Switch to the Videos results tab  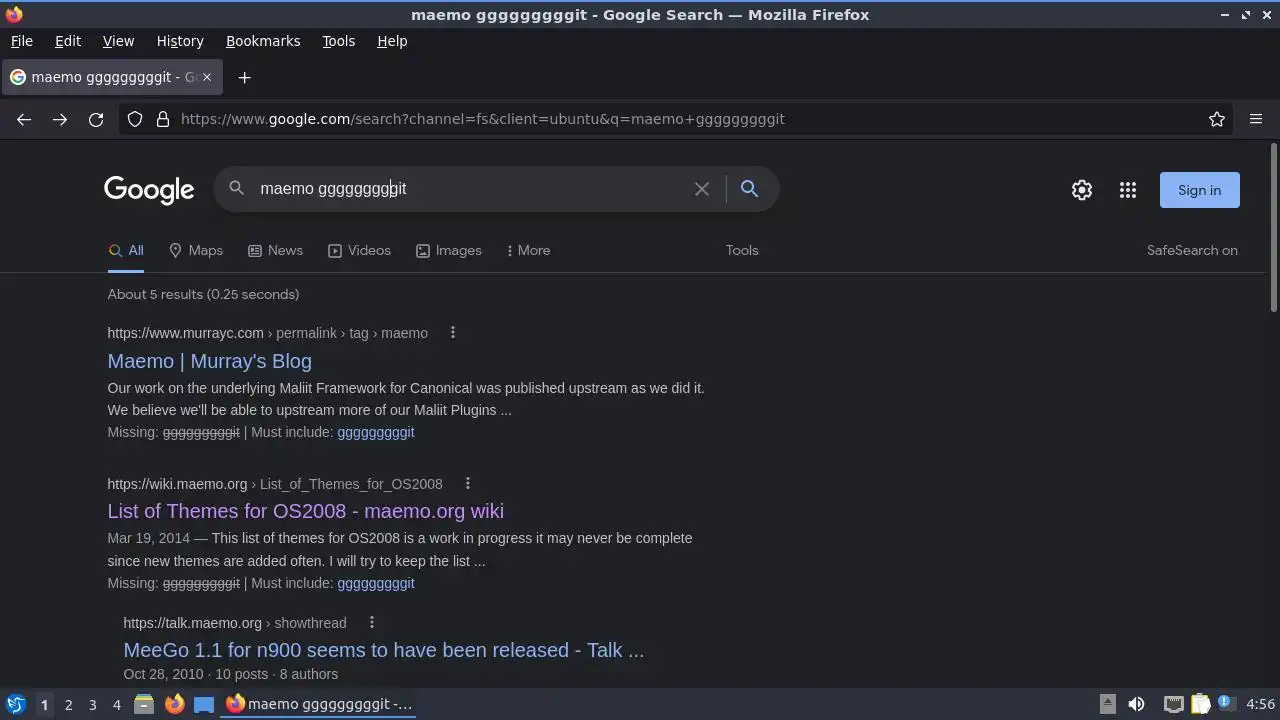click(360, 250)
